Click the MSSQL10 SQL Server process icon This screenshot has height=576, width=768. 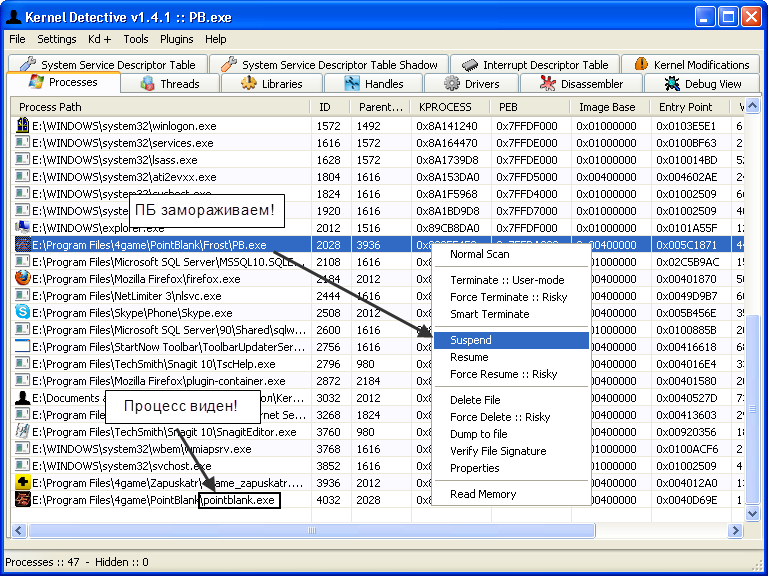(23, 262)
